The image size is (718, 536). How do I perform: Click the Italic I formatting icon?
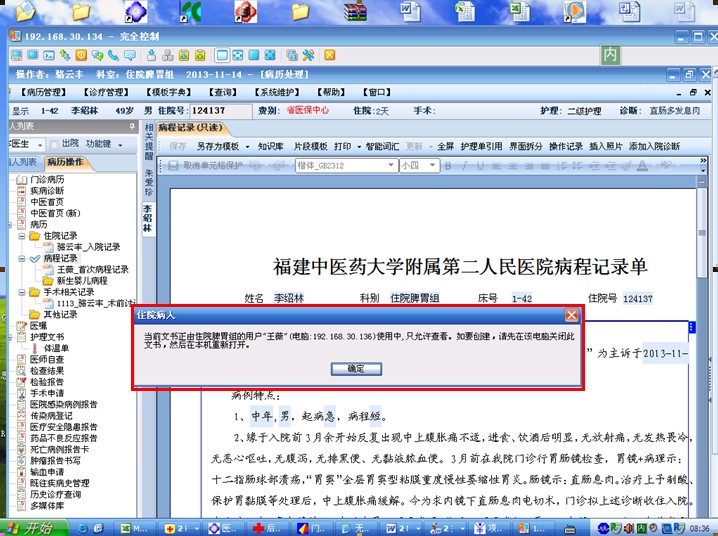(x=465, y=166)
